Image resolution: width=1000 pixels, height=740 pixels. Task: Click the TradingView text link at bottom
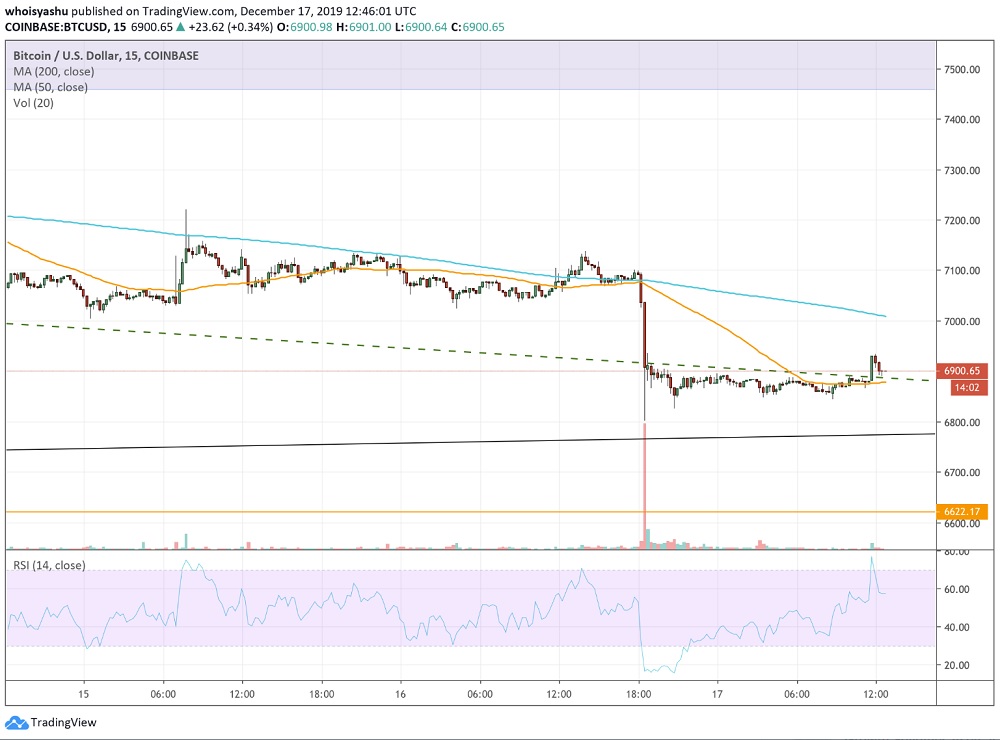point(63,723)
